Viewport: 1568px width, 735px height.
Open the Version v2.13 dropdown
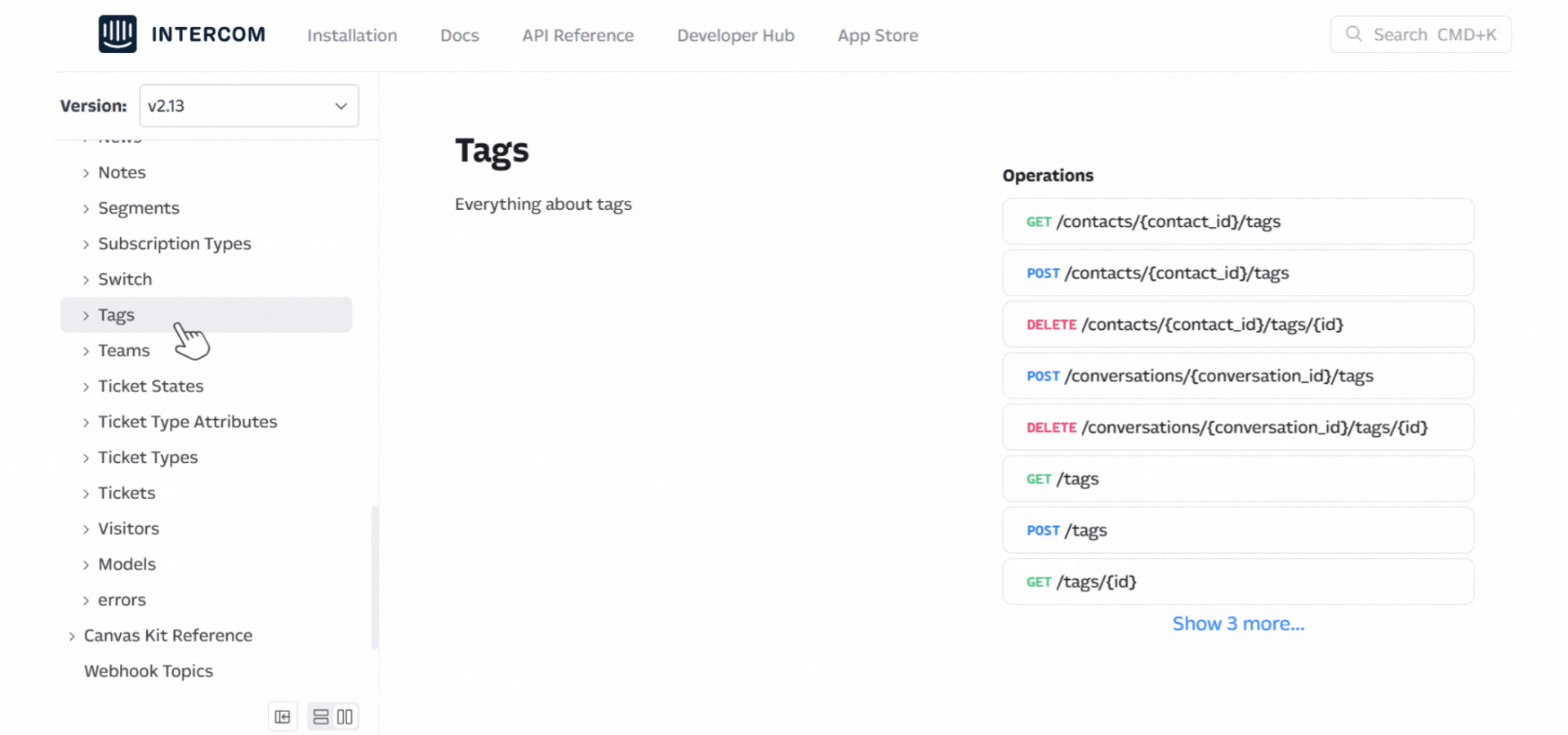249,106
